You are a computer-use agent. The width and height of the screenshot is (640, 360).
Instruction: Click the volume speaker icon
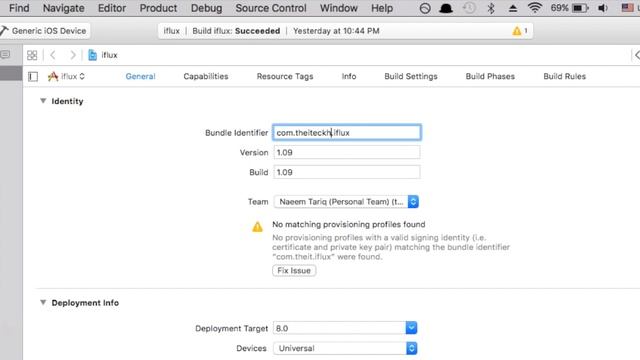[602, 8]
